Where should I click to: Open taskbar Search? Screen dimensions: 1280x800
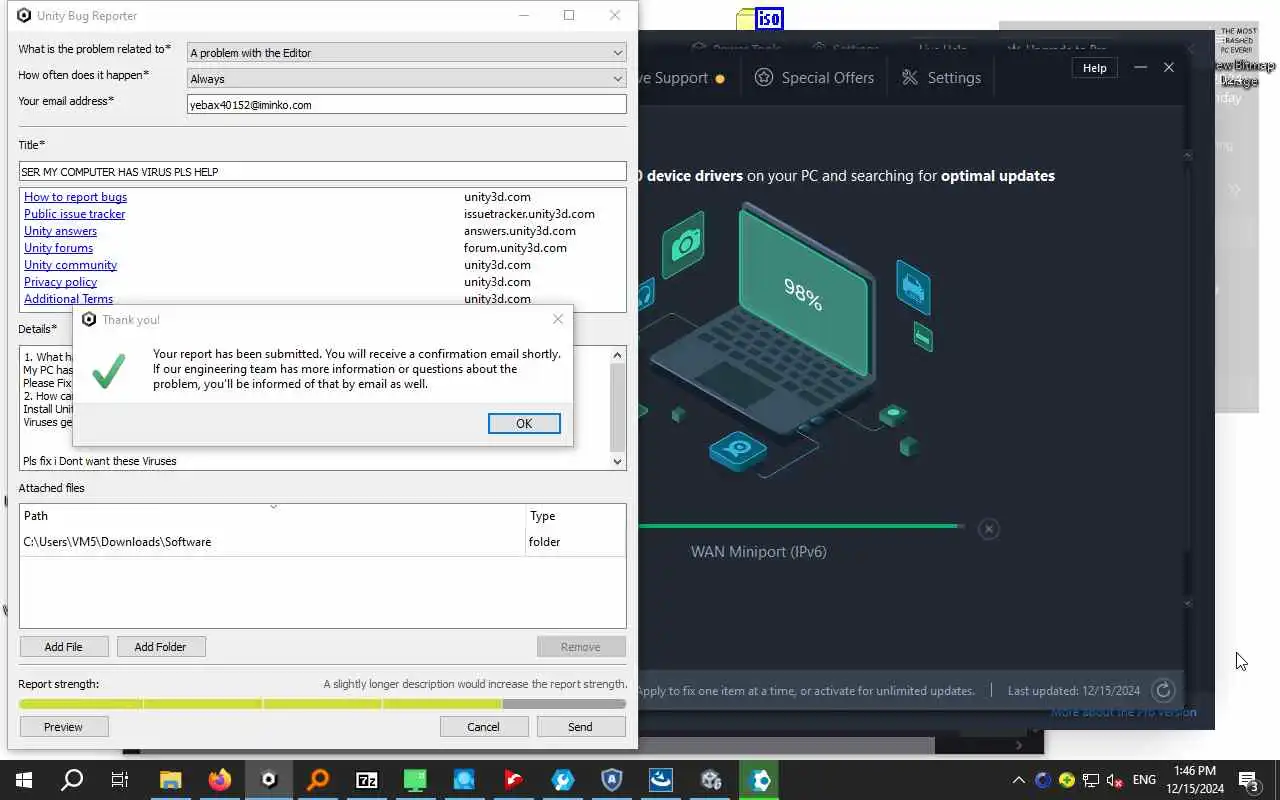click(72, 780)
